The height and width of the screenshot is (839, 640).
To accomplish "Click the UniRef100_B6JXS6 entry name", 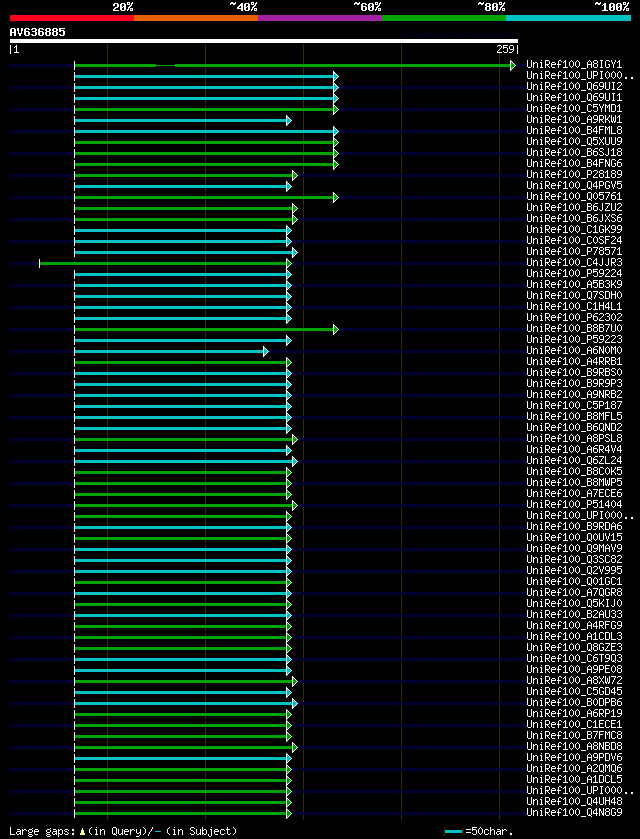I will (x=574, y=219).
